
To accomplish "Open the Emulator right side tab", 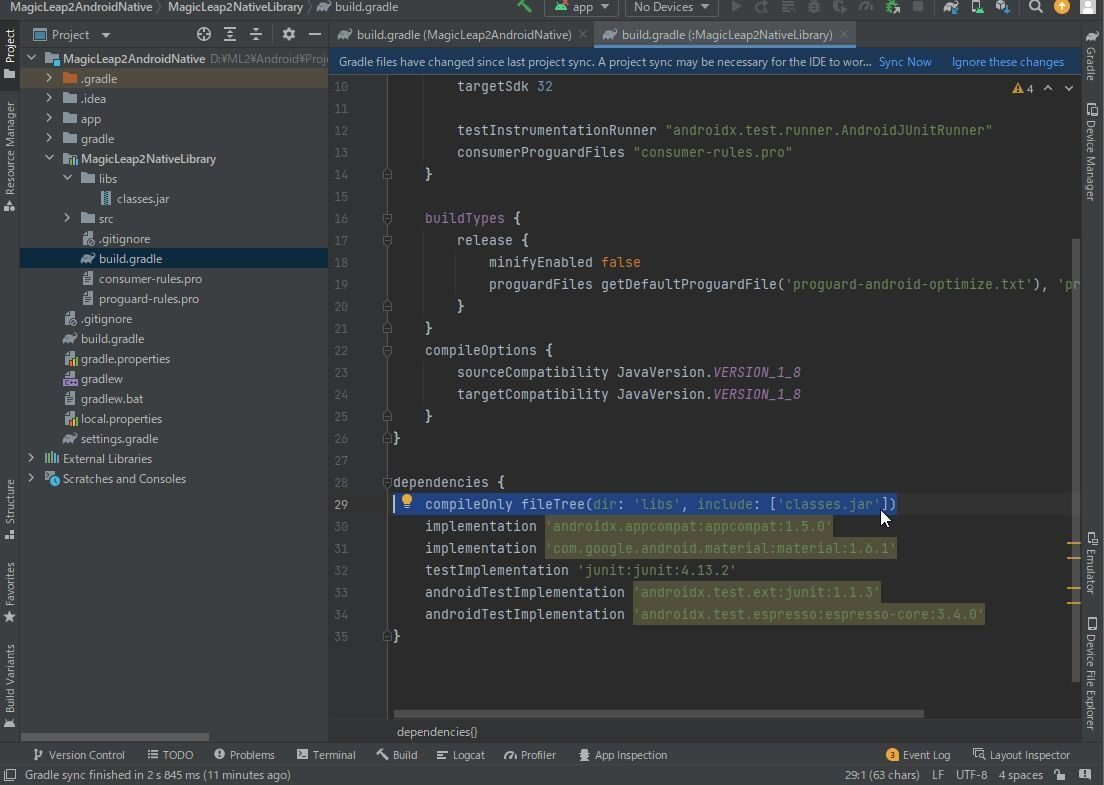I will [1091, 563].
